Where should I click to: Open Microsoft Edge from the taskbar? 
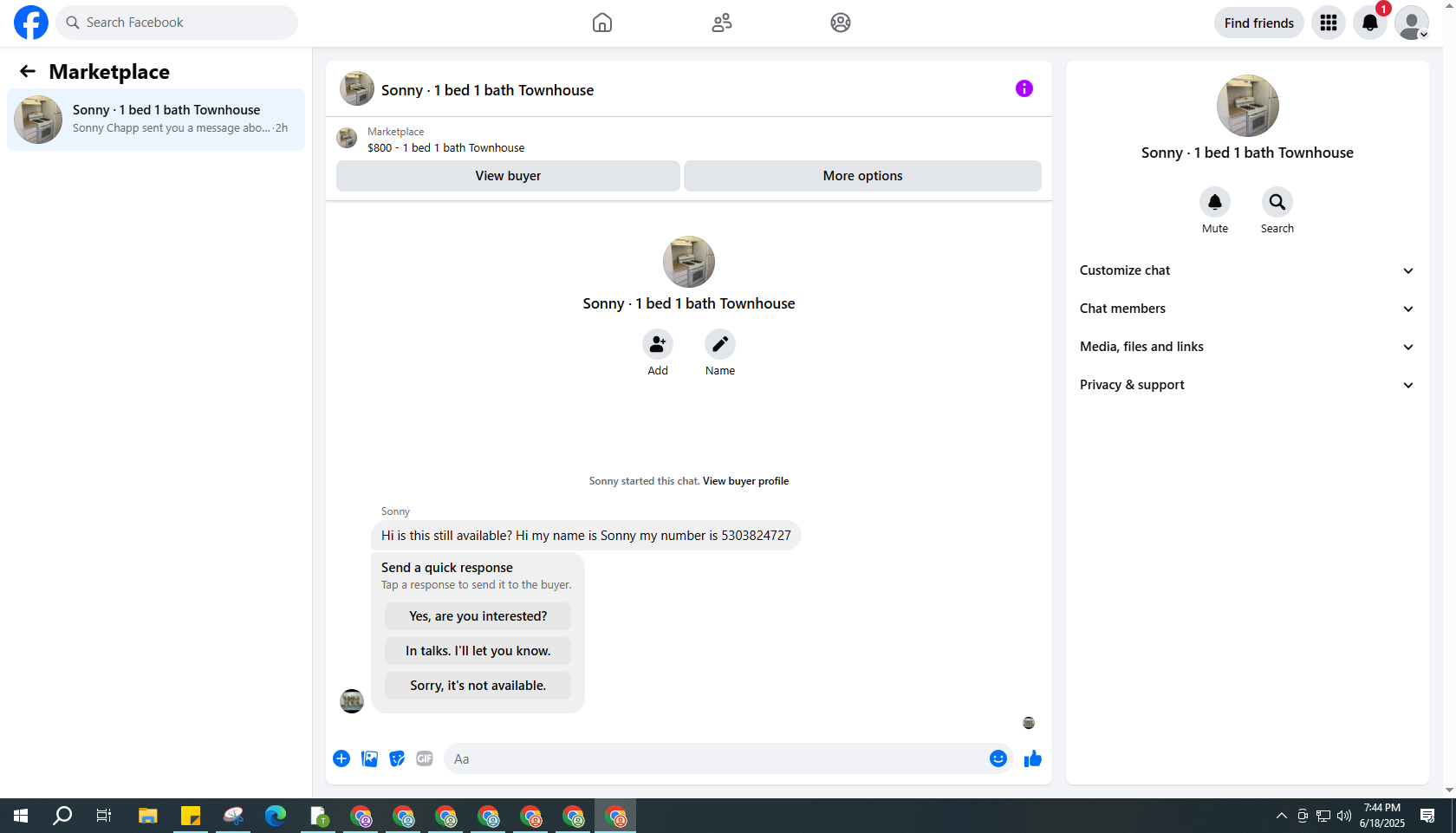point(276,816)
